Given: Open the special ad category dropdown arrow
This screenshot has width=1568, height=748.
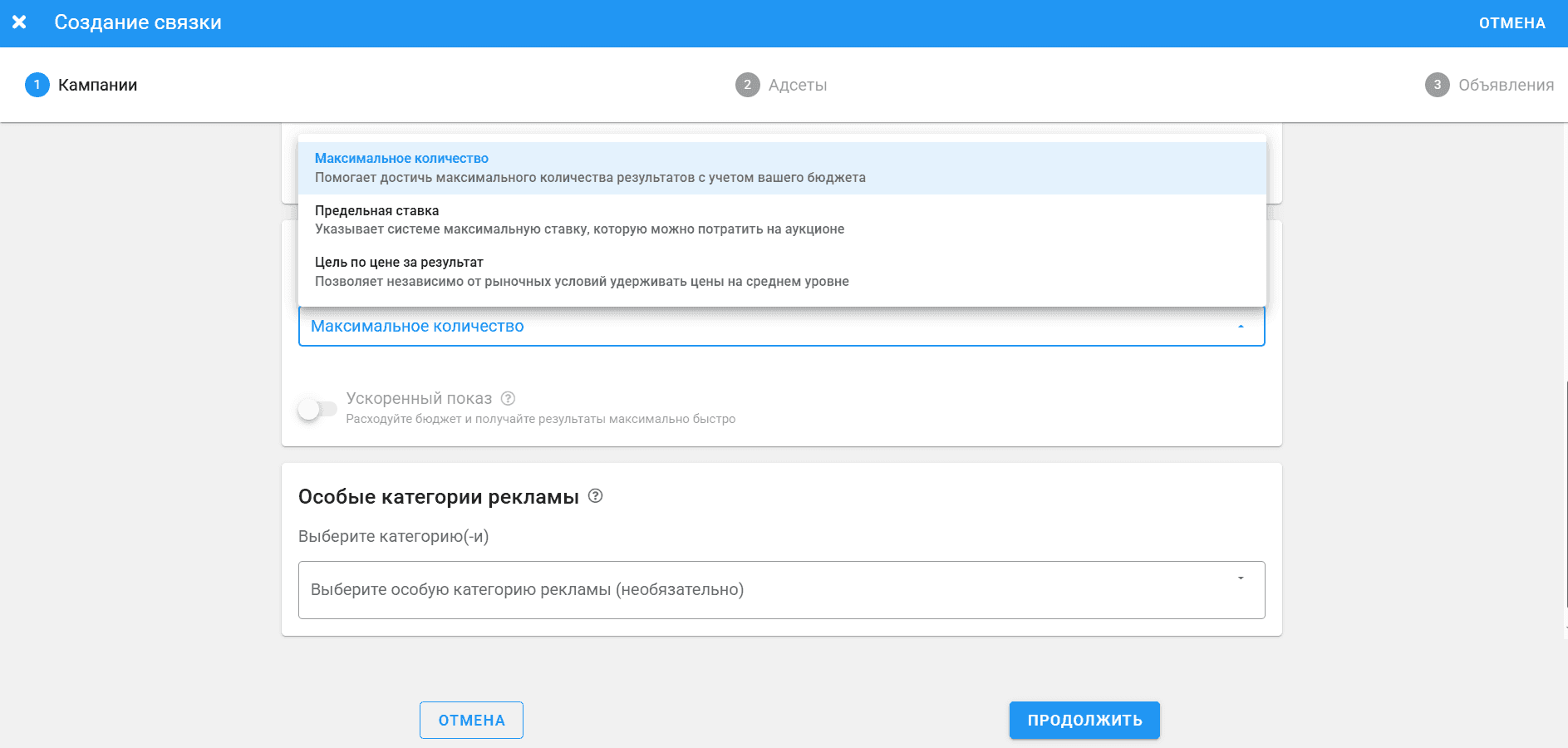Looking at the screenshot, I should [1241, 578].
